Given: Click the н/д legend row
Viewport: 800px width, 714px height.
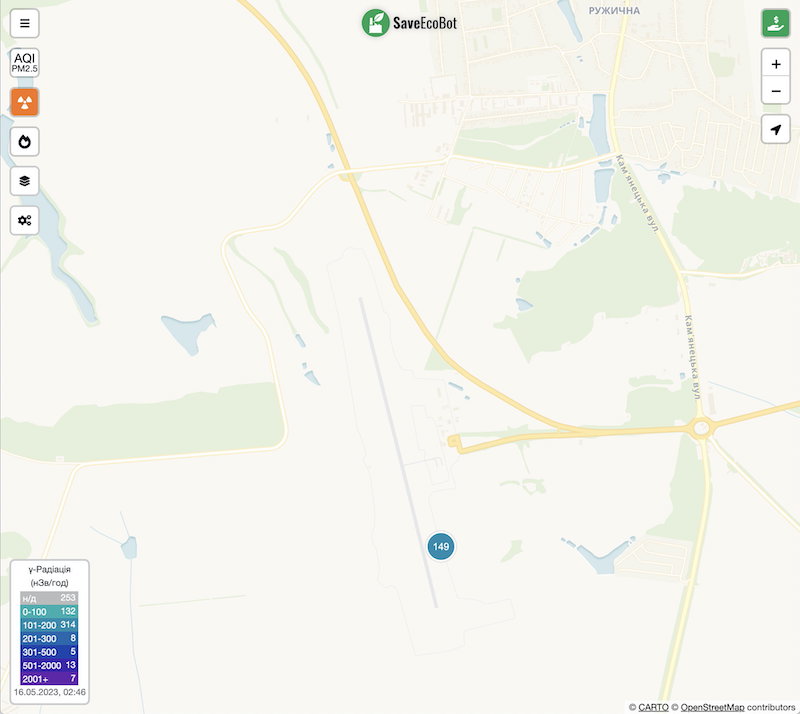Looking at the screenshot, I should pos(49,598).
